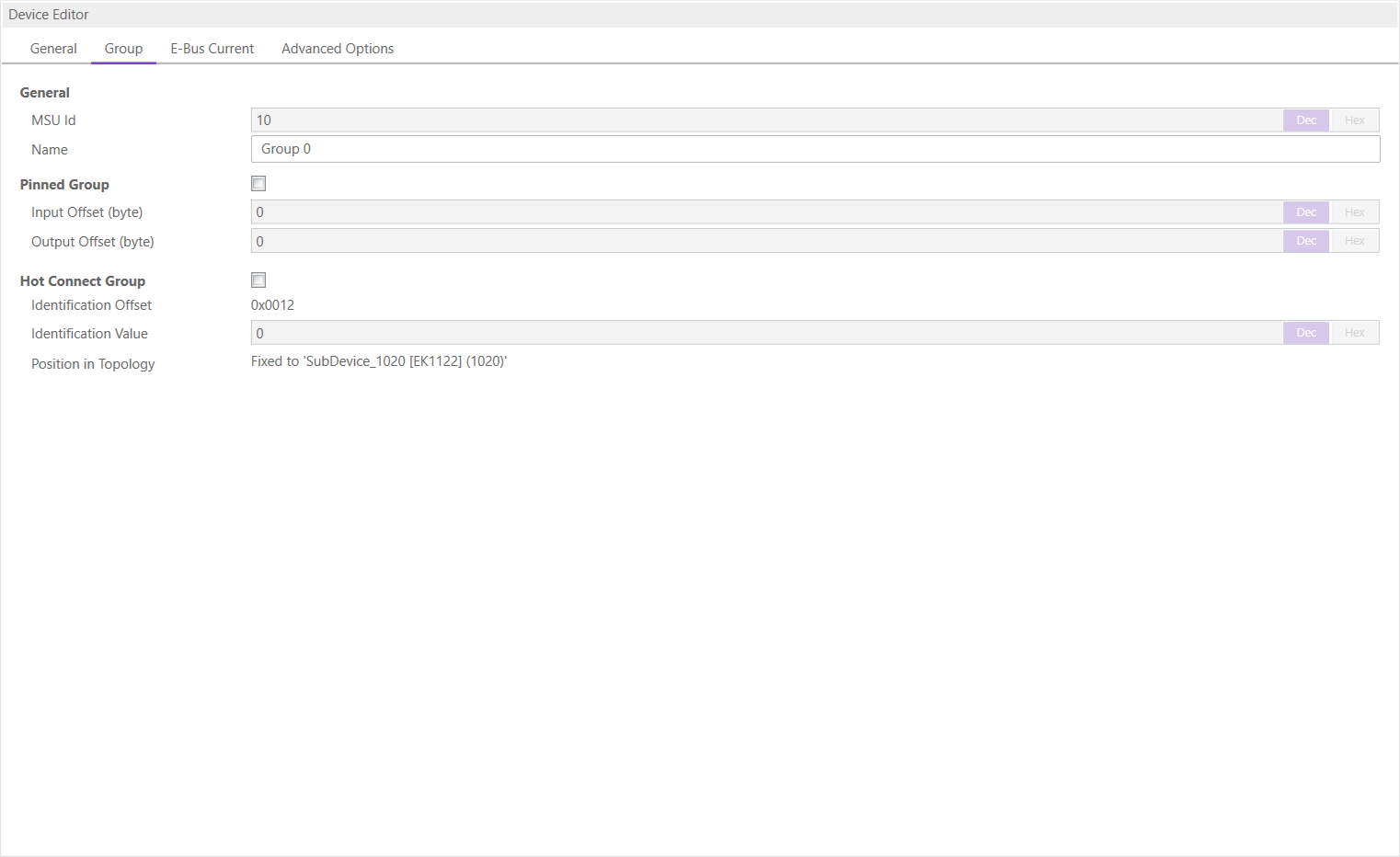
Task: Click the Input Offset (byte) field
Action: pos(765,212)
